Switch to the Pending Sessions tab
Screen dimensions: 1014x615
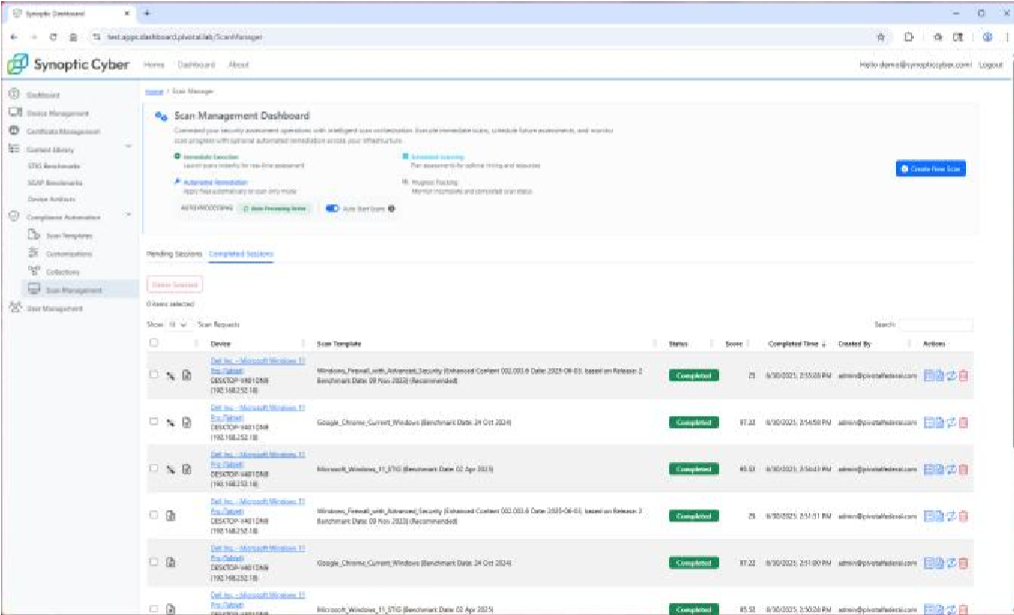174,254
